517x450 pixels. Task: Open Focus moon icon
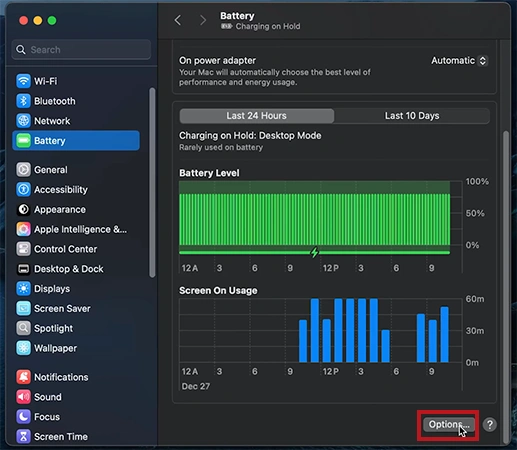point(23,417)
